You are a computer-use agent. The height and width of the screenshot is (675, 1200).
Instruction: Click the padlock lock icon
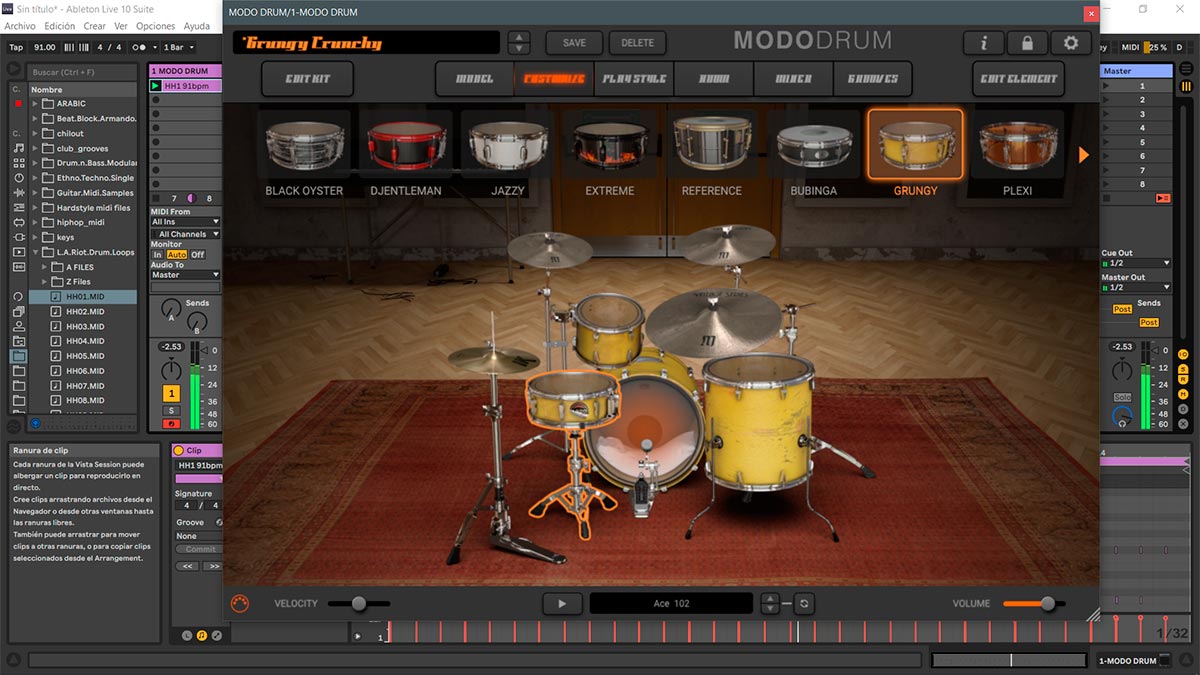coord(1027,43)
